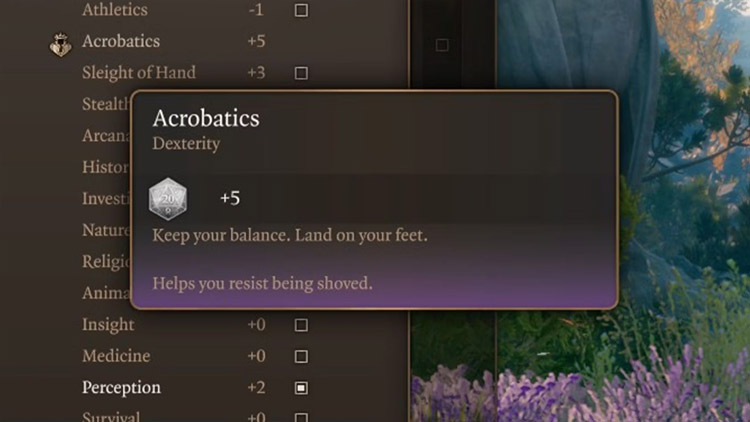Select the Medicine skill label
The image size is (750, 422).
(x=116, y=356)
